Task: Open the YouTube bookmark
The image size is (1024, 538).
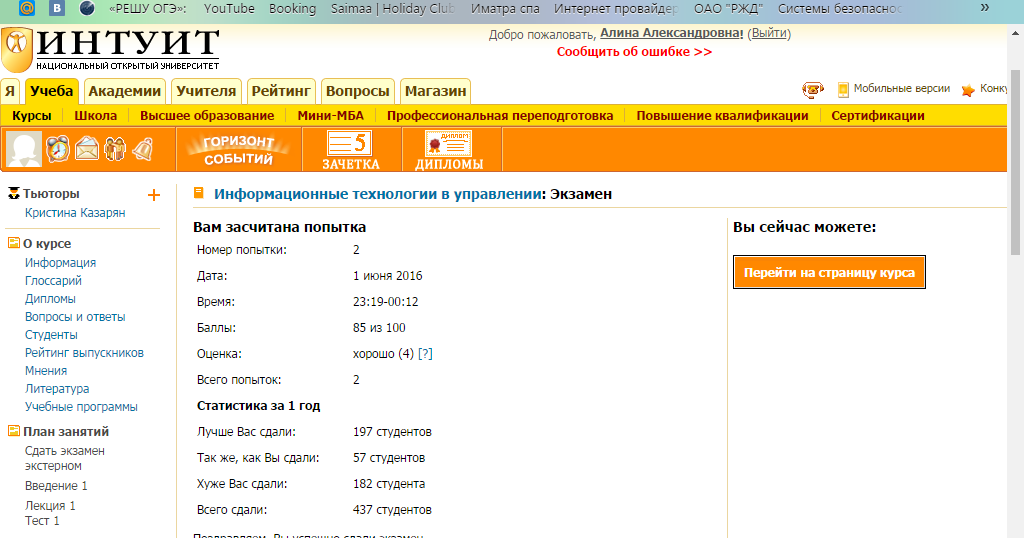Action: pos(229,8)
